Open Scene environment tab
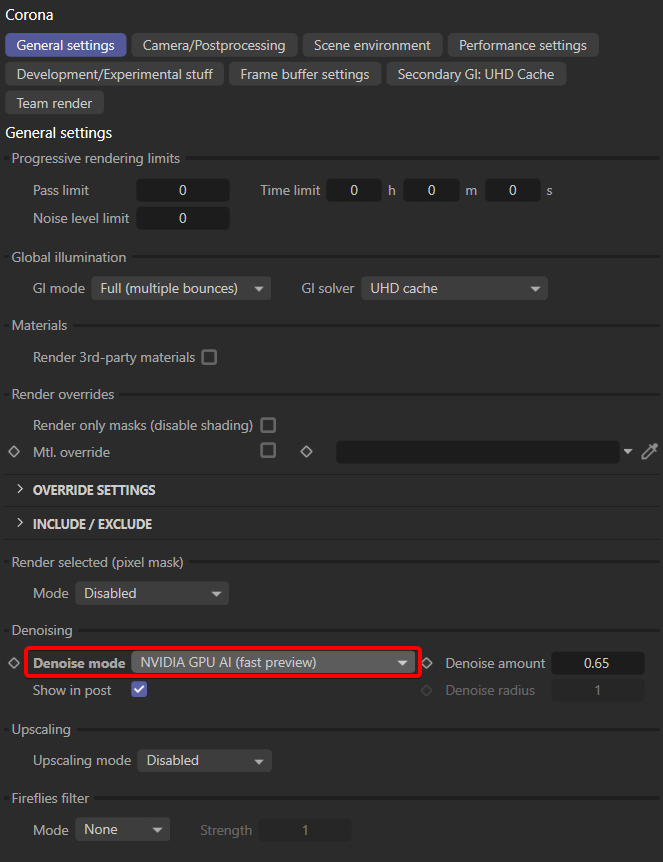The image size is (663, 862). 372,45
